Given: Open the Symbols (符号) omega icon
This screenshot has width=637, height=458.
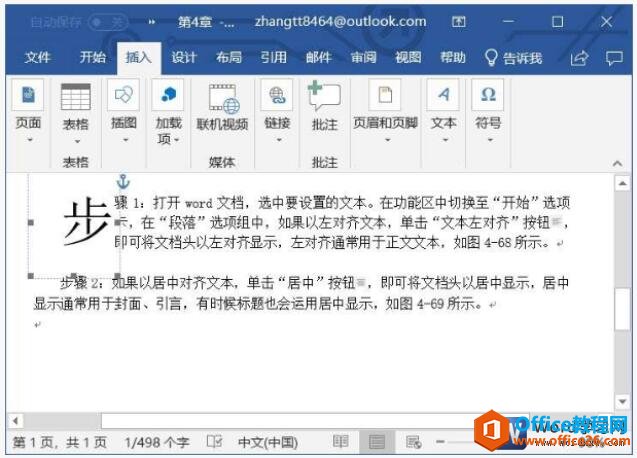Looking at the screenshot, I should tap(488, 95).
